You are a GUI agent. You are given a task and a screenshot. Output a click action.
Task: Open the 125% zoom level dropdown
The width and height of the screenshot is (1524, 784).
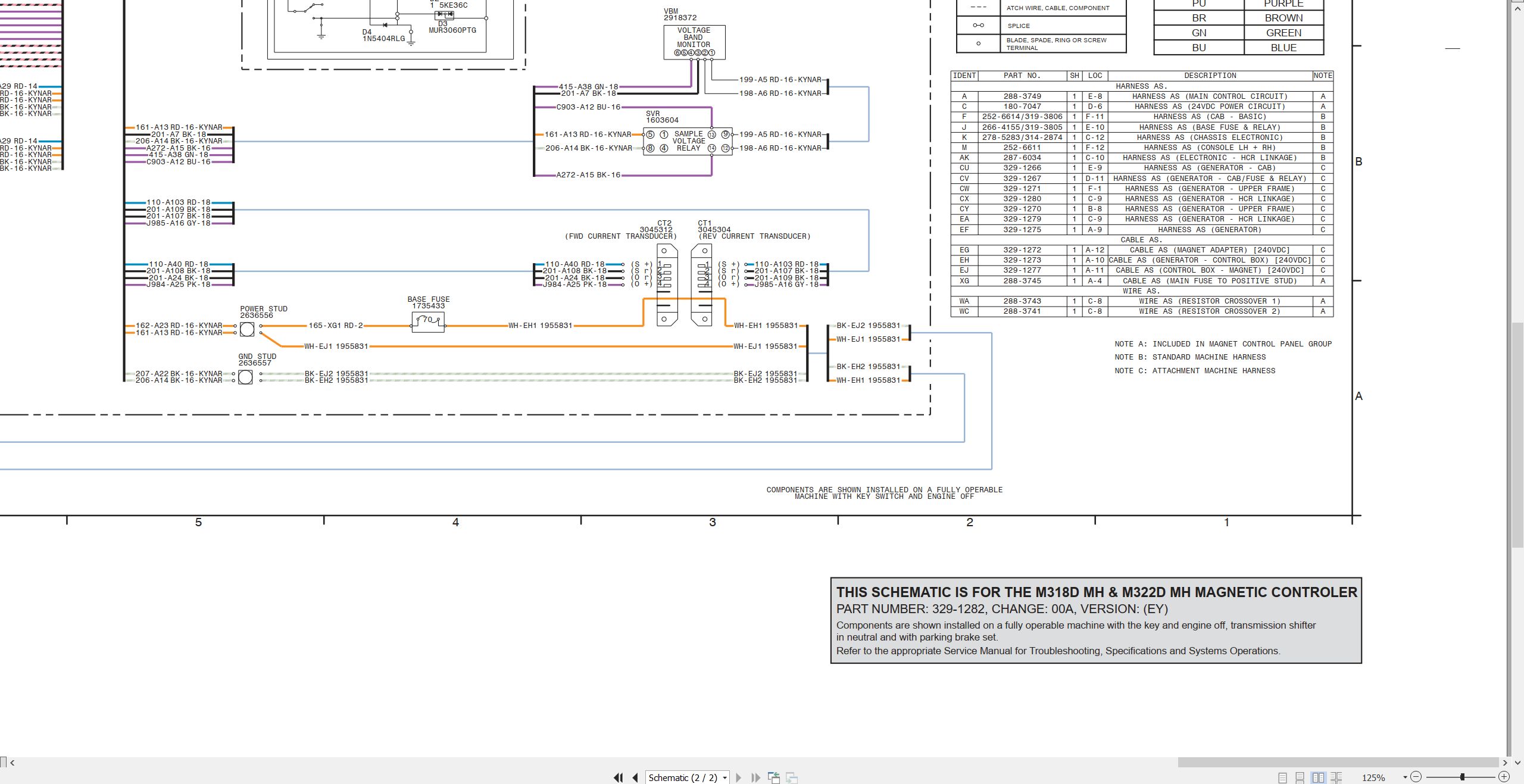pyautogui.click(x=1405, y=777)
